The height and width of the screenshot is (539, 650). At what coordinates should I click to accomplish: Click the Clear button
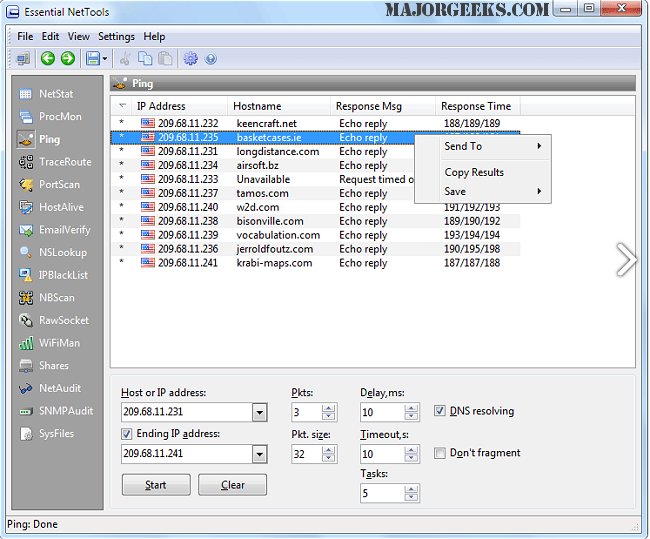(x=233, y=485)
